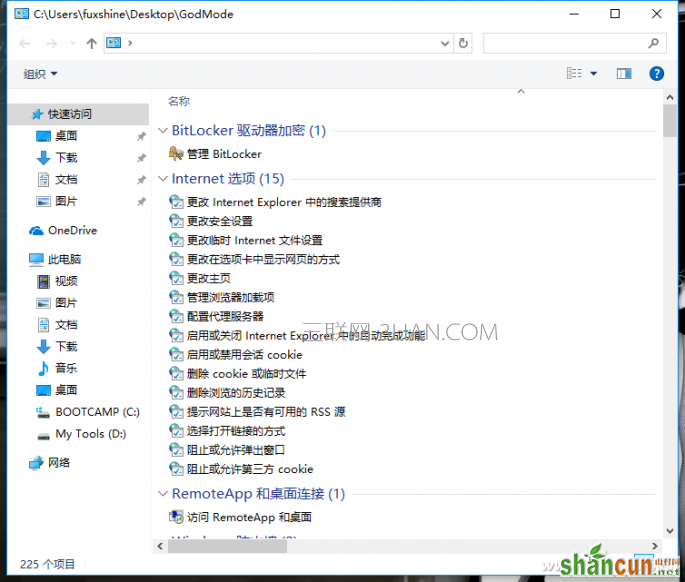This screenshot has width=685, height=582.
Task: Click the 管理 BitLocker key icon
Action: coord(176,153)
